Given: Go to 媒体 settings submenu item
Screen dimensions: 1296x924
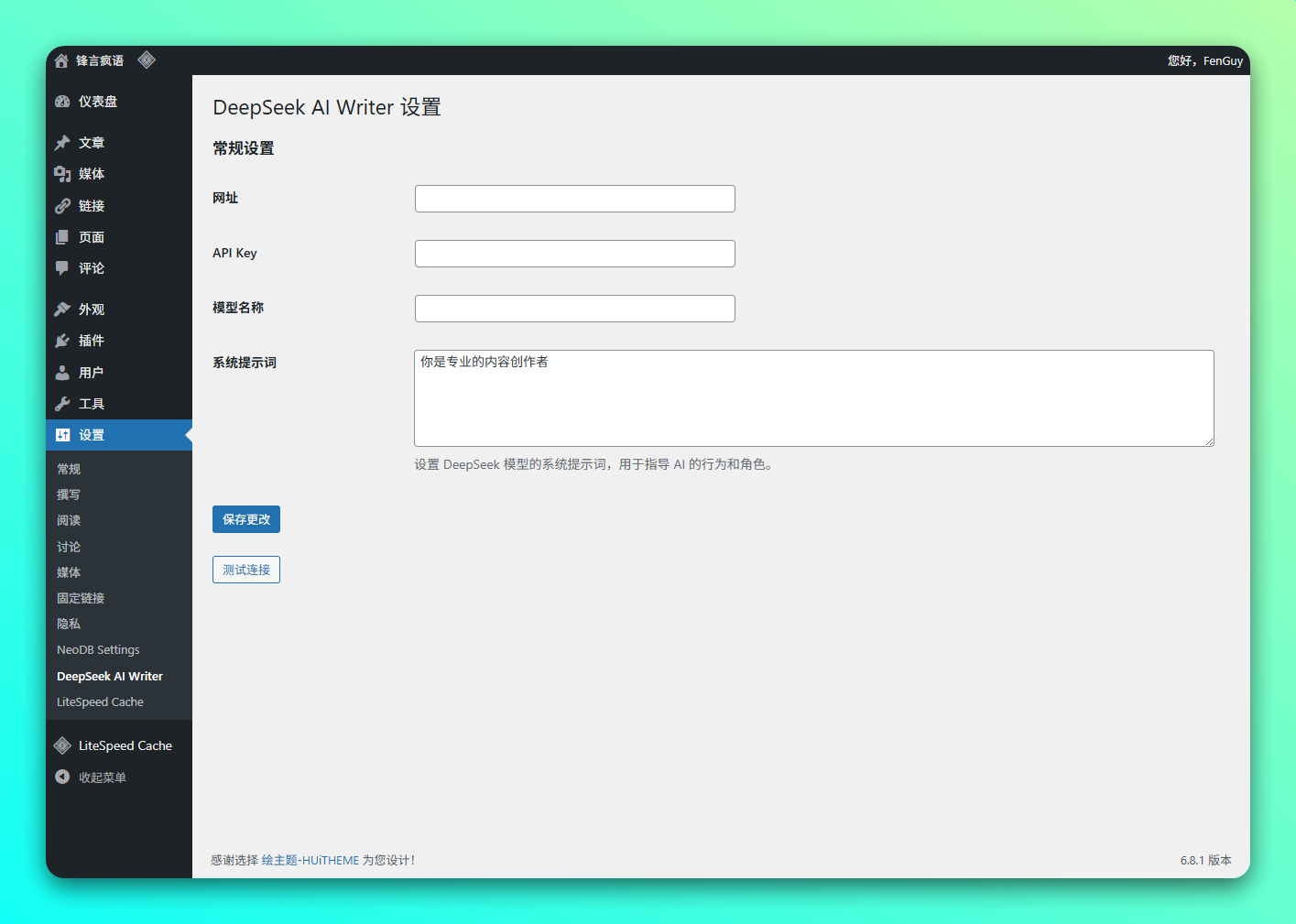Looking at the screenshot, I should pos(69,572).
